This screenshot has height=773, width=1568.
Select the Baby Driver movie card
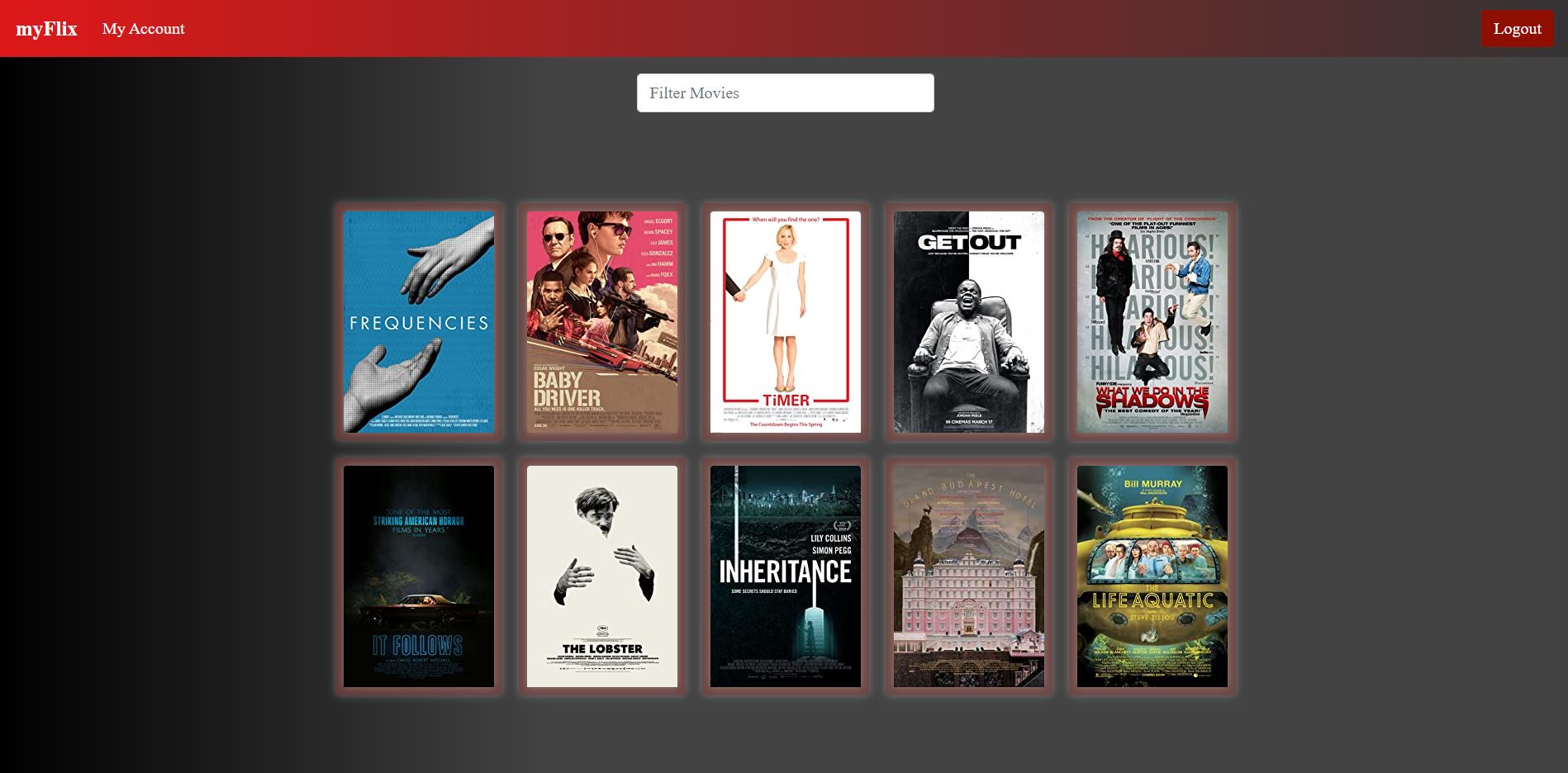click(601, 321)
